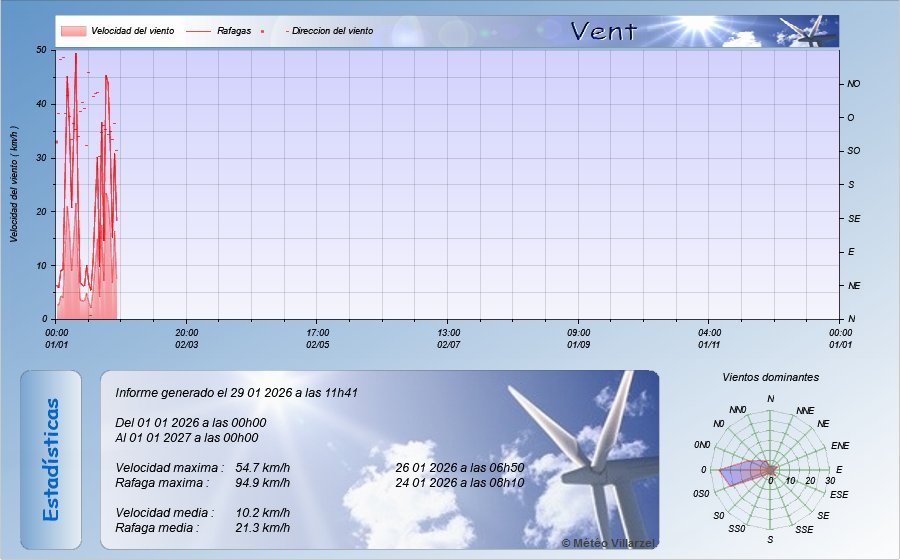
Task: Click the Vientos dominantes wind rose center
Action: click(x=769, y=470)
